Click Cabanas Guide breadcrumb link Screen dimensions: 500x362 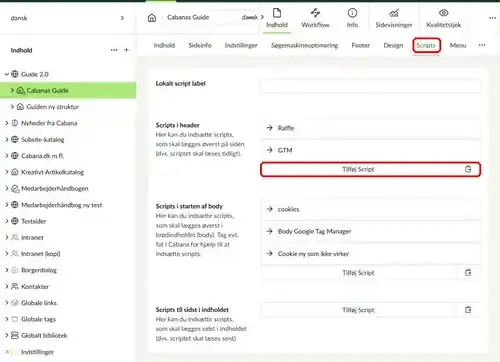(x=188, y=17)
